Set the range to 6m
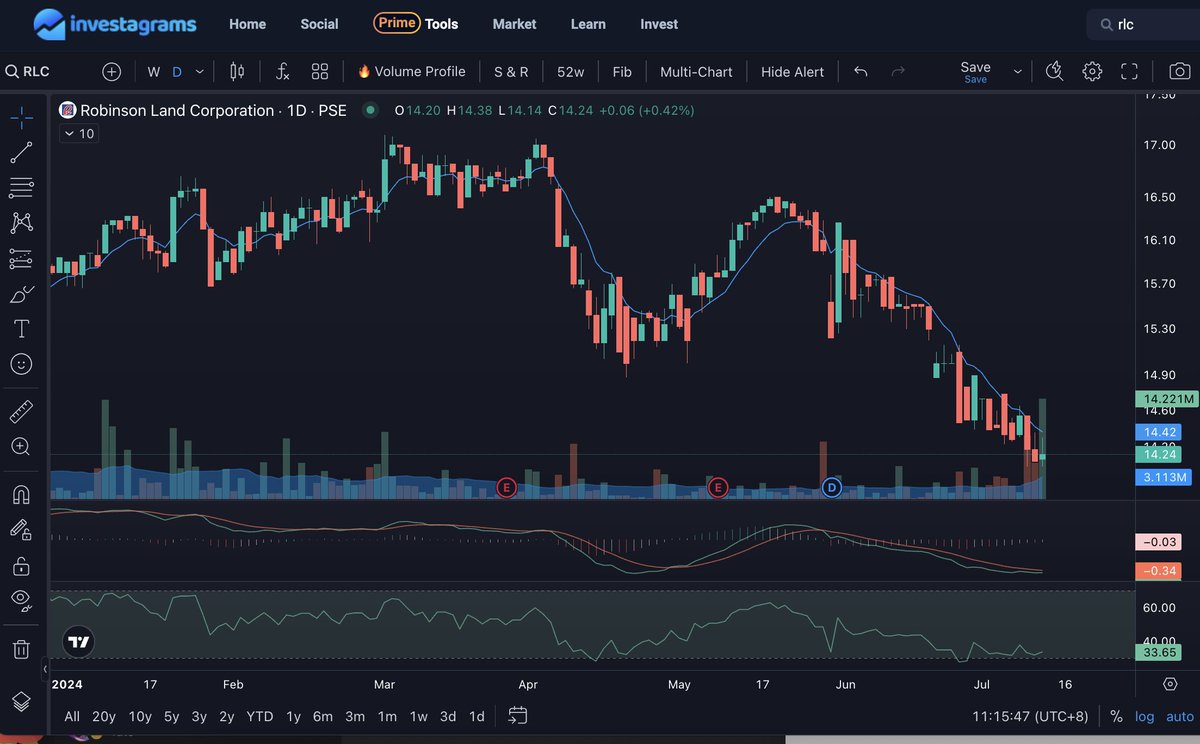Screen dimensions: 1200x744 pos(322,716)
